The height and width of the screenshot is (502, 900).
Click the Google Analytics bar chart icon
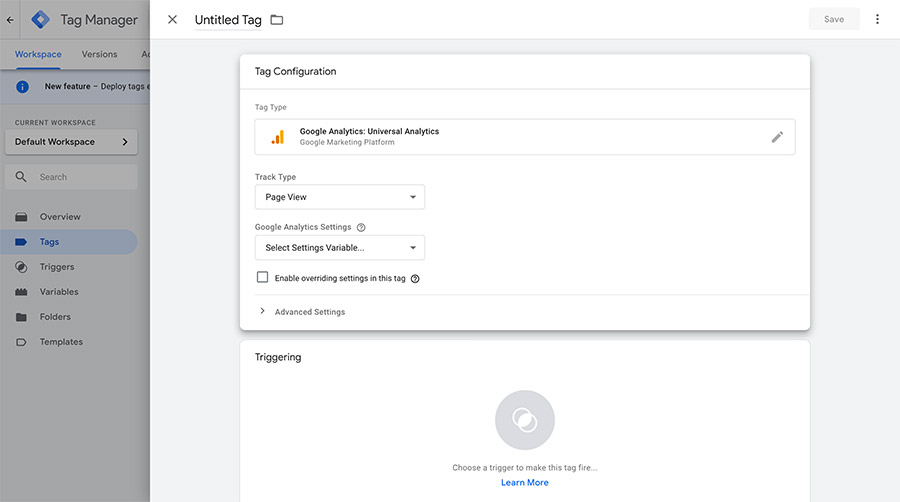[x=278, y=137]
